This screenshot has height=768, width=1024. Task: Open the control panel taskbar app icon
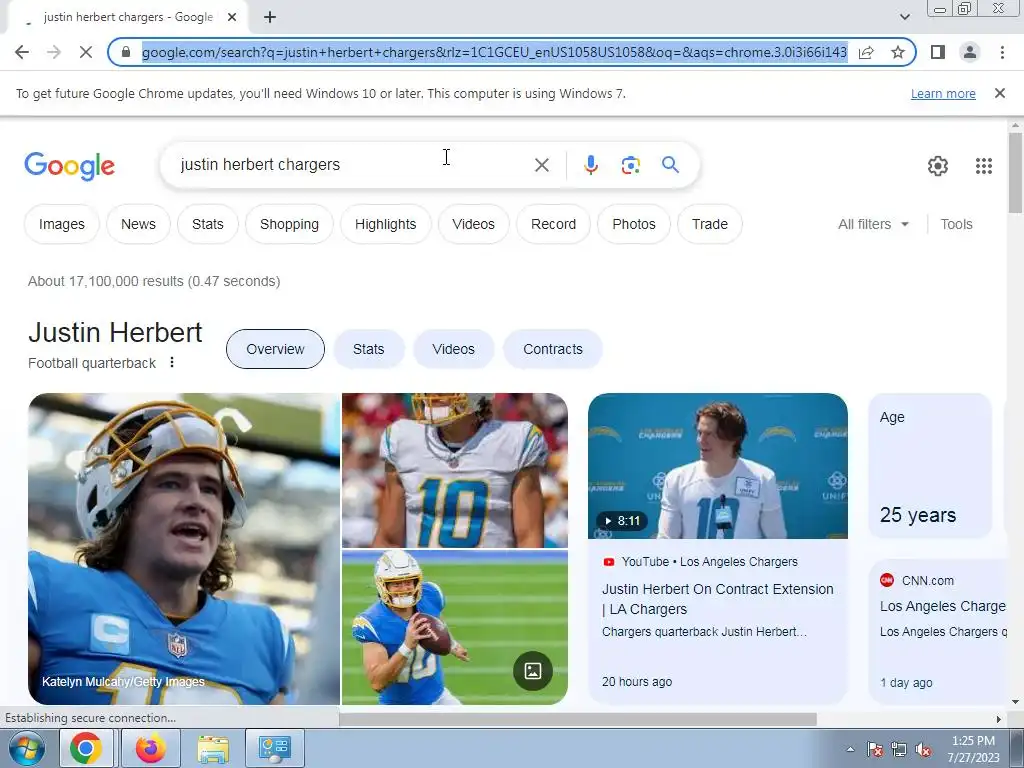point(274,748)
